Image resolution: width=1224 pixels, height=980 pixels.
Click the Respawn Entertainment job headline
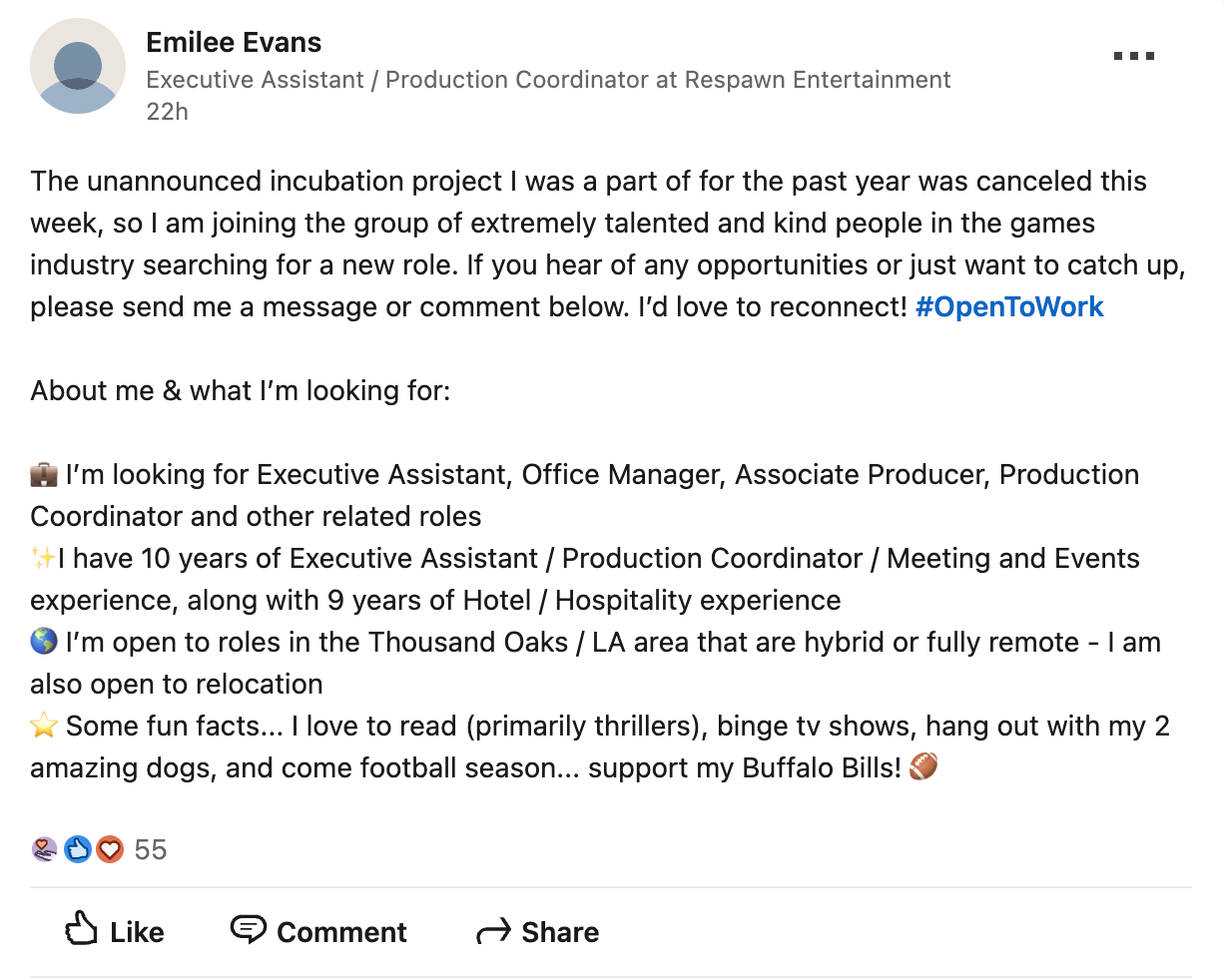[x=548, y=80]
